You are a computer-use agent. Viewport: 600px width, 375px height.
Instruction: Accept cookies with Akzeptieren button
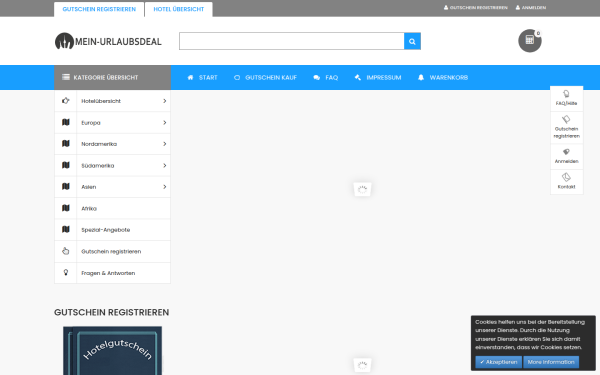[x=498, y=362]
